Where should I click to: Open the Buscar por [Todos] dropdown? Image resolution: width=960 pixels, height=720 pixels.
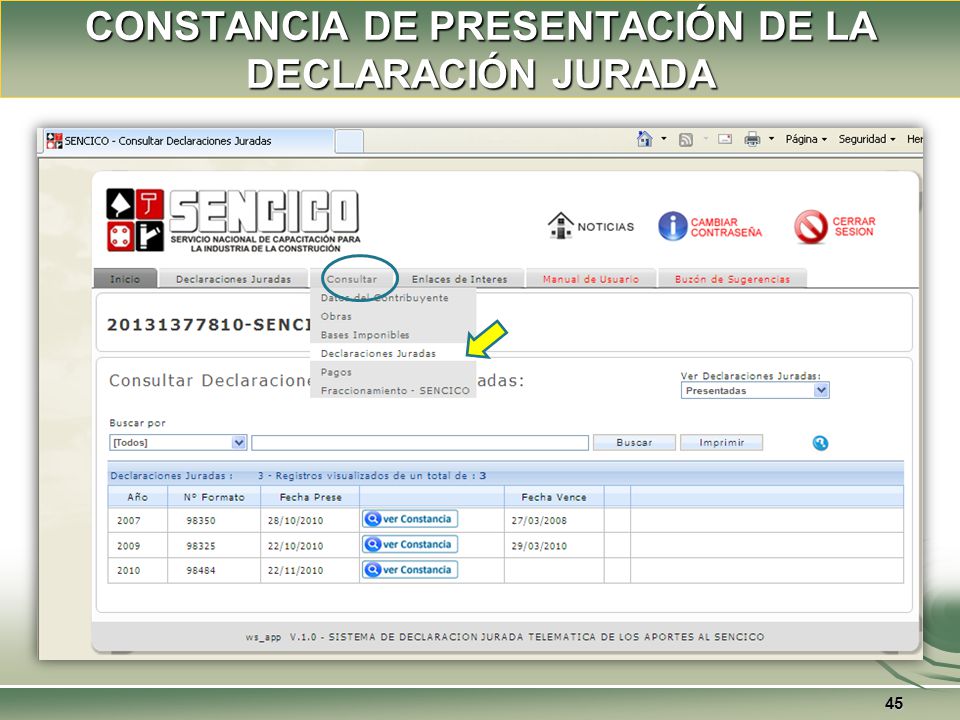click(178, 442)
